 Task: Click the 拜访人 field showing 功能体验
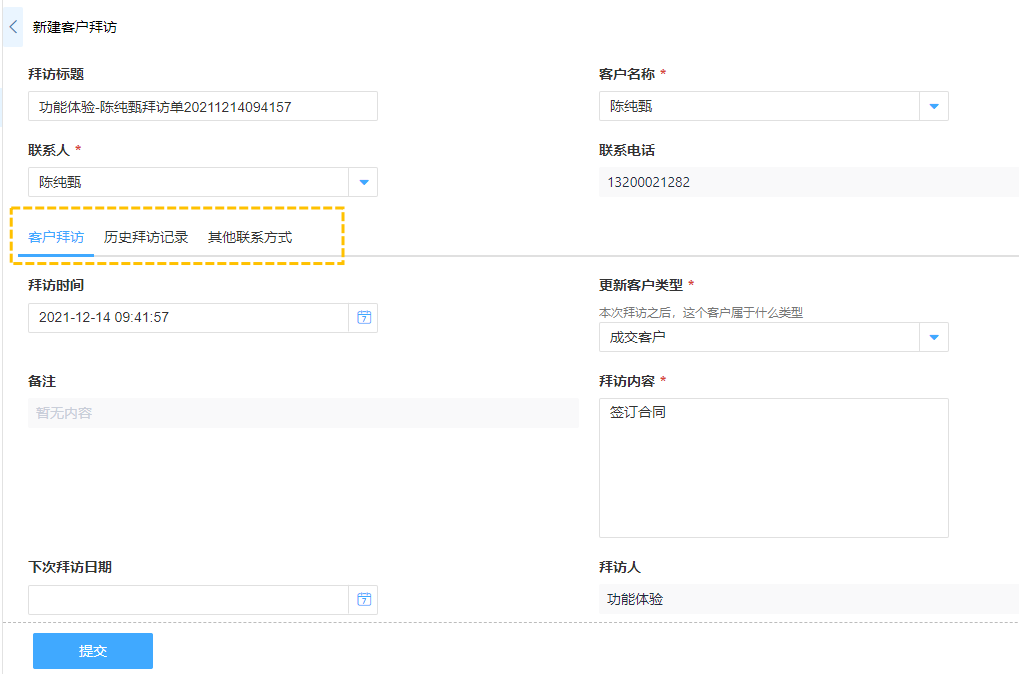(806, 600)
